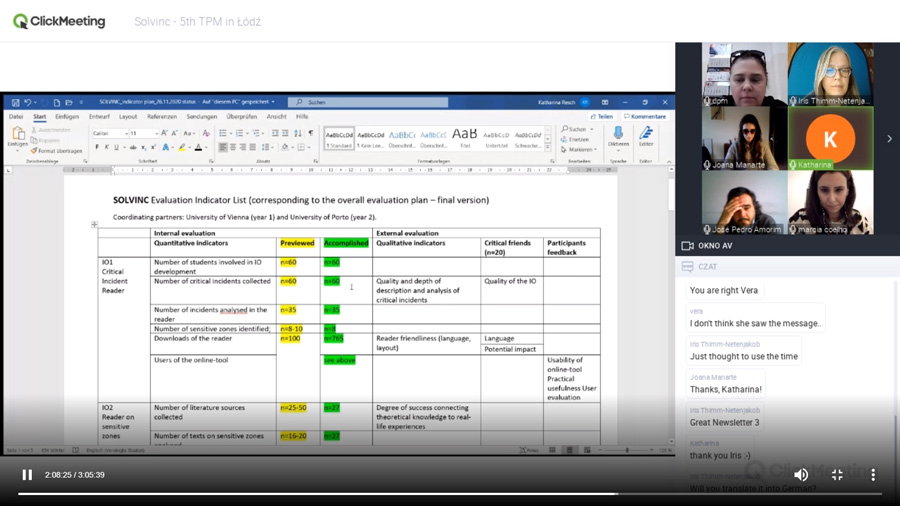
Task: Open the undo history dropdown arrow
Action: coord(35,102)
